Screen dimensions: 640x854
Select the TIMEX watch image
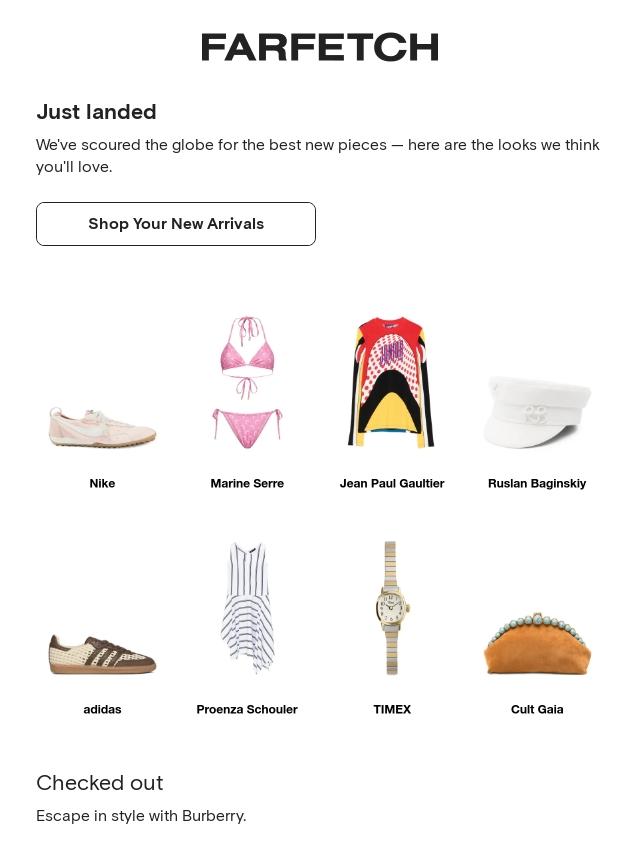(x=392, y=607)
